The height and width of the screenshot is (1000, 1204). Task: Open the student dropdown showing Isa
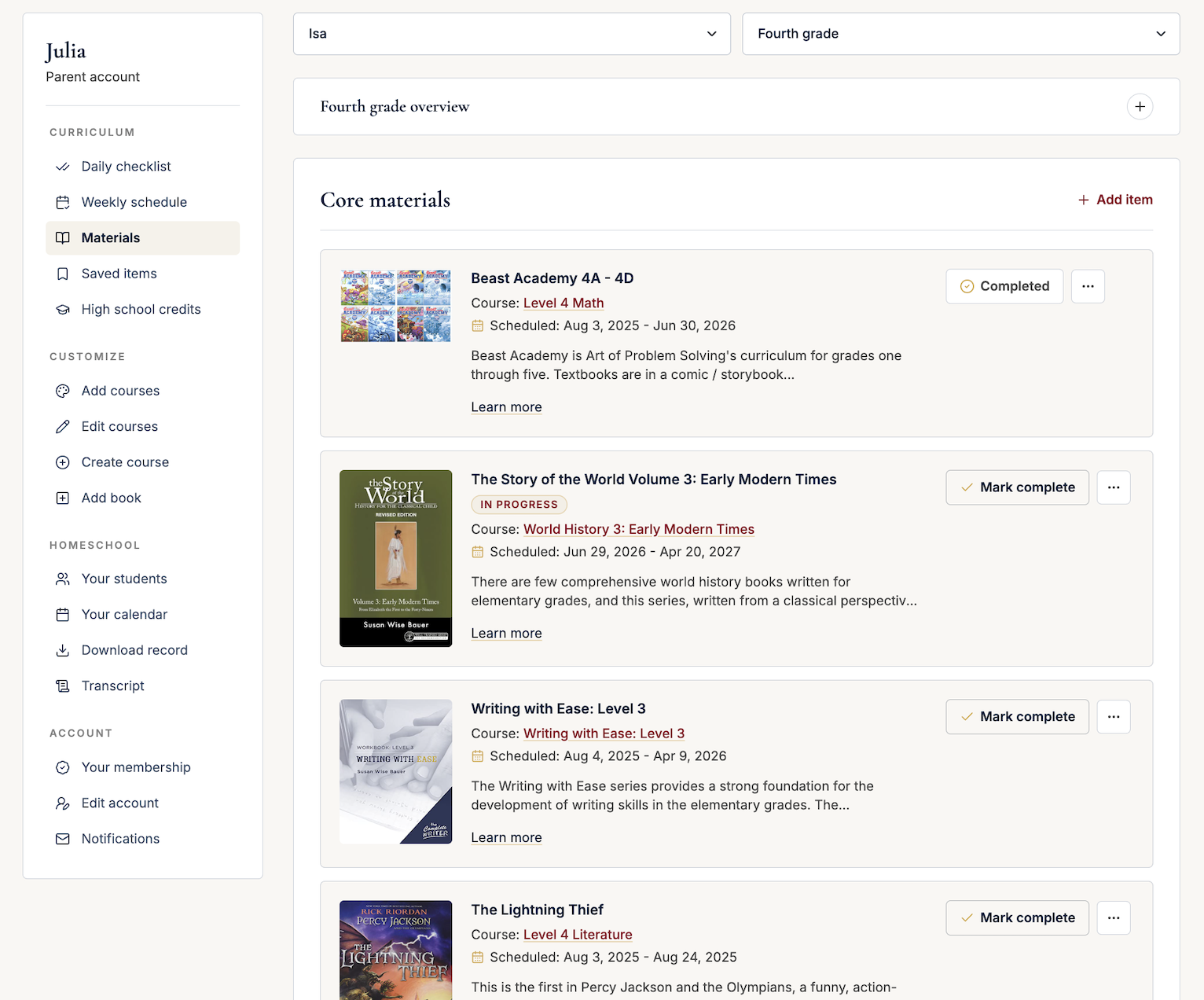coord(512,34)
